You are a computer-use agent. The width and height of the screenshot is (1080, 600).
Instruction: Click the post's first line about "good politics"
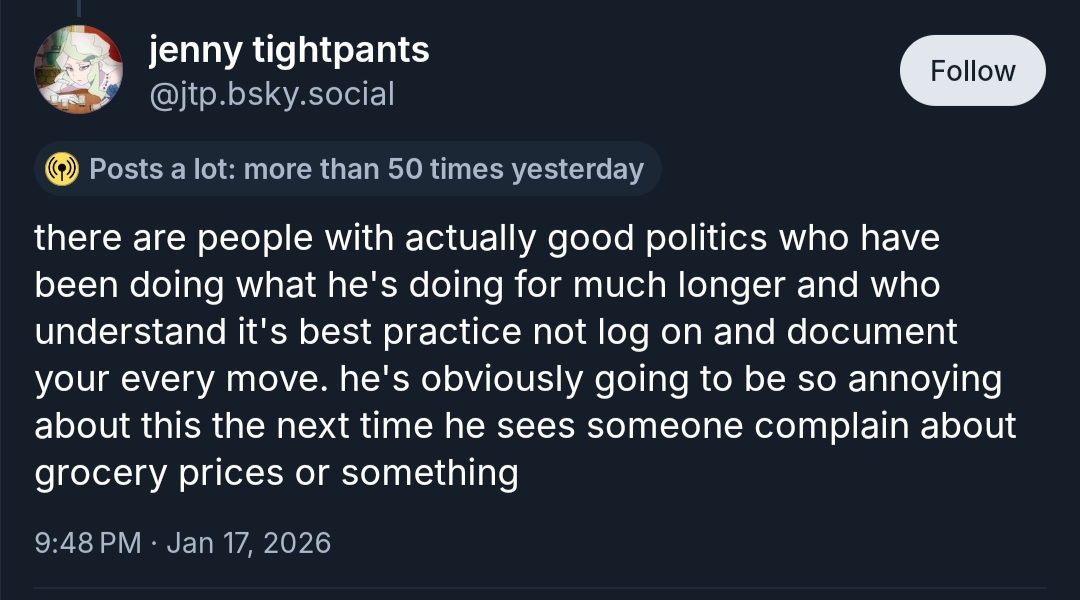click(487, 239)
